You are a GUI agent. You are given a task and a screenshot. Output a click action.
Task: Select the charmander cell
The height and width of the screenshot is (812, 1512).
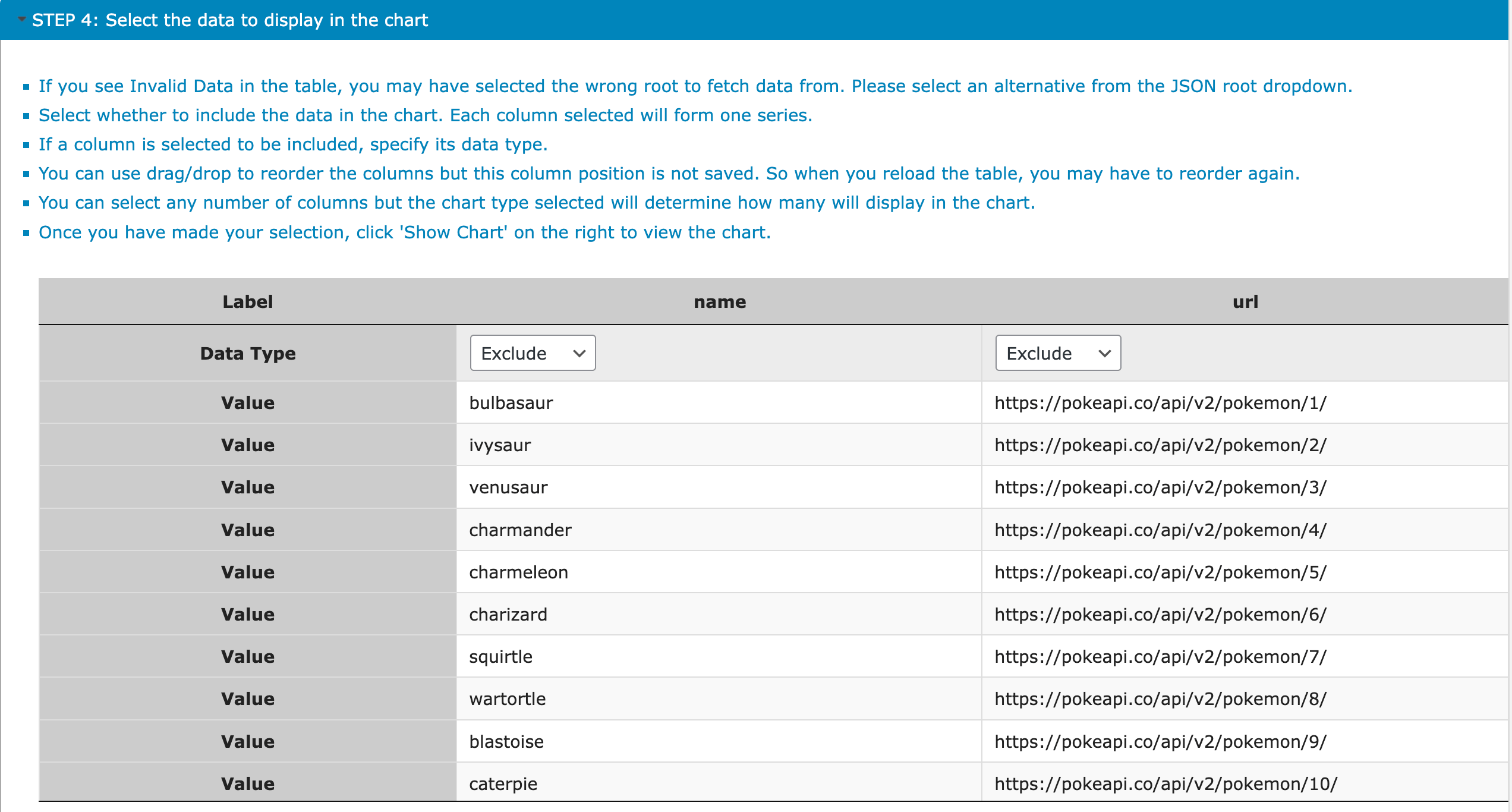[x=520, y=530]
